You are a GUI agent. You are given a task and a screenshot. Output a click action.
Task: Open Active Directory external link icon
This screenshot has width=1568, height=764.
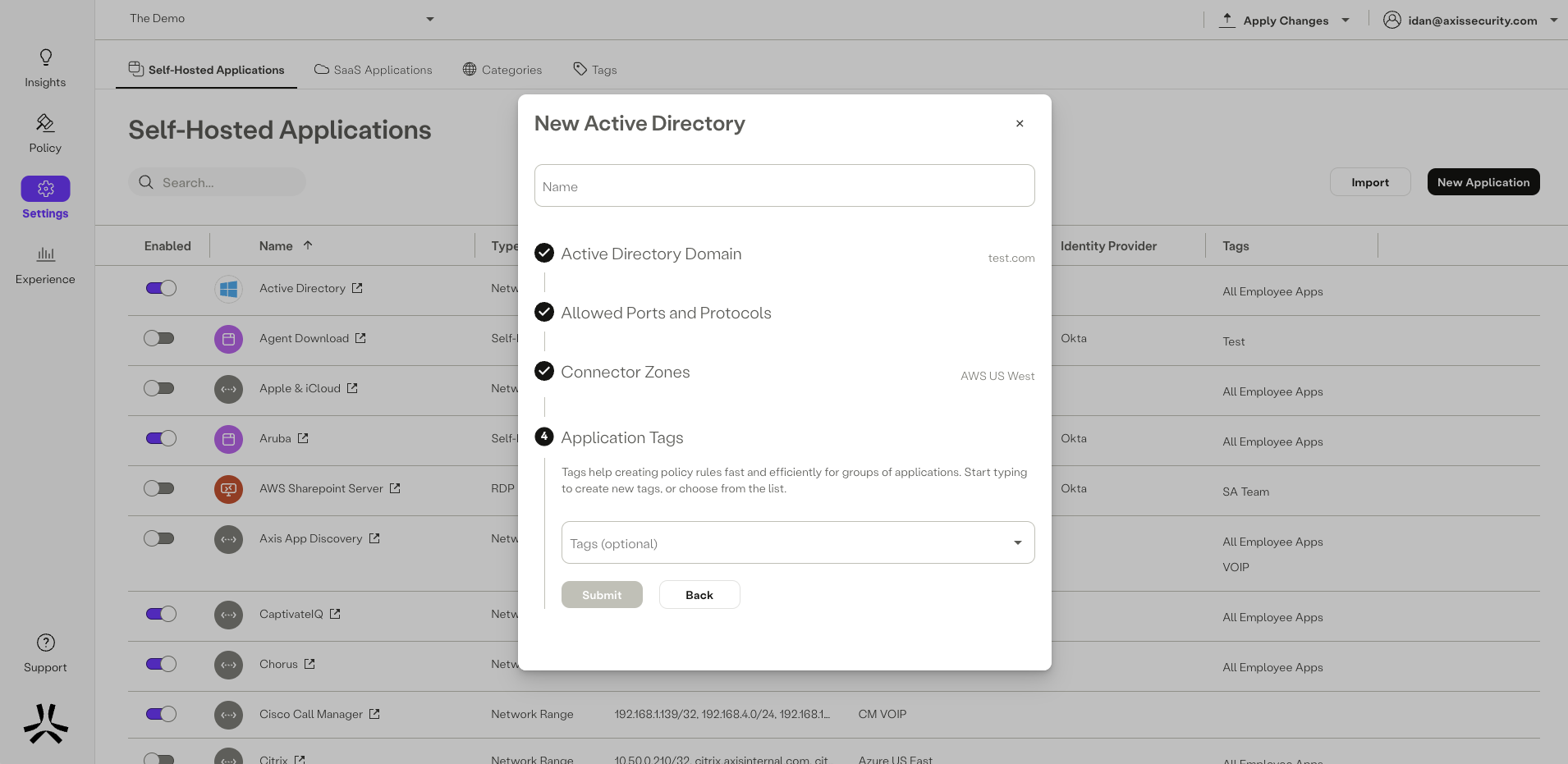point(357,288)
